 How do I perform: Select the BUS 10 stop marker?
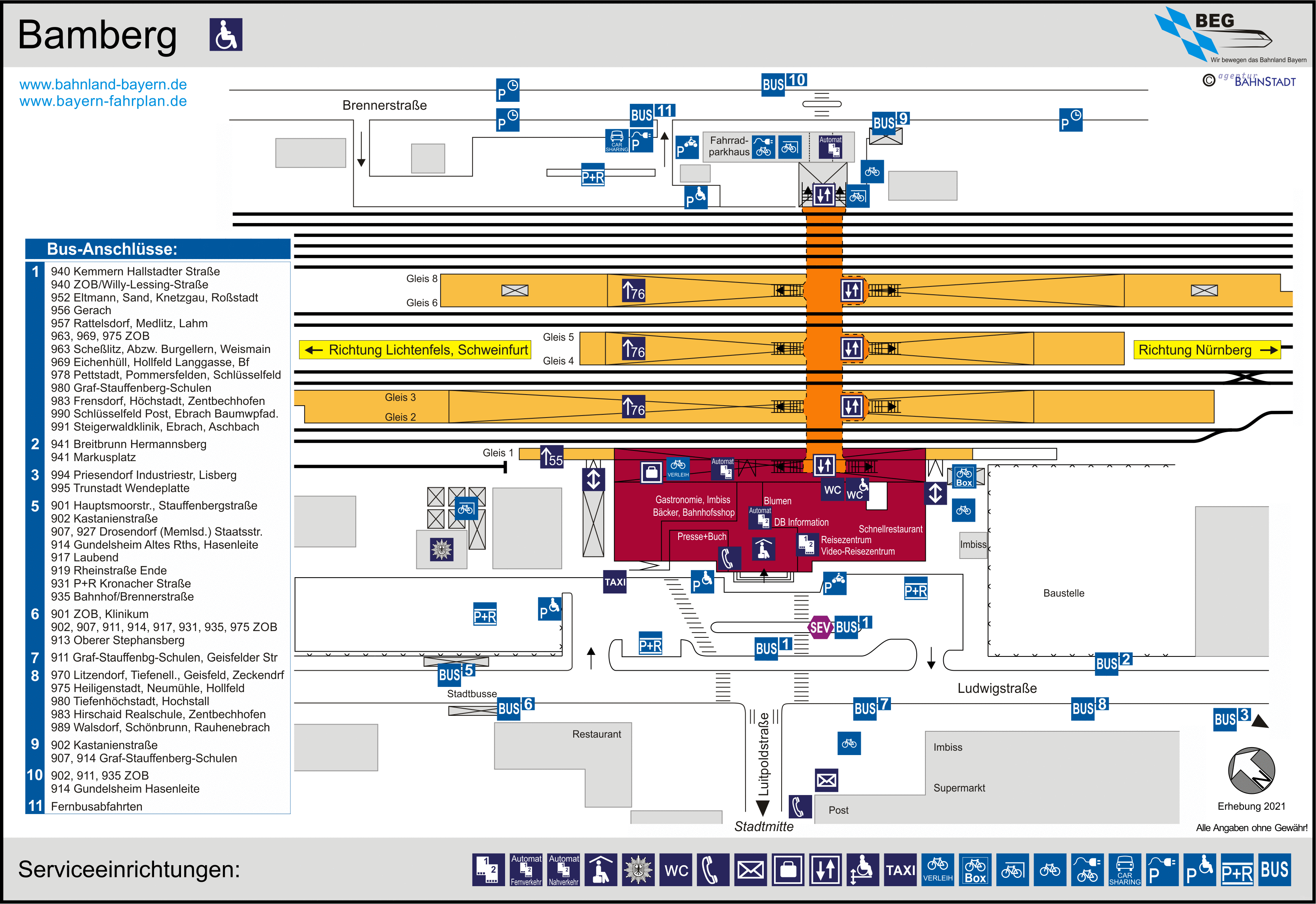coord(784,84)
